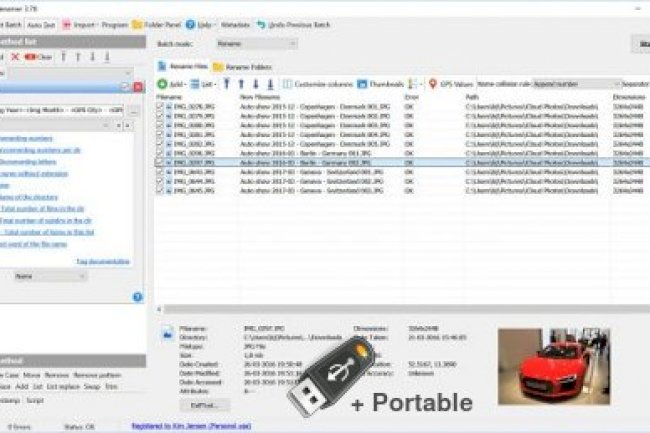The image size is (650, 433).
Task: Click file type icon in info panel
Action: click(x=167, y=333)
